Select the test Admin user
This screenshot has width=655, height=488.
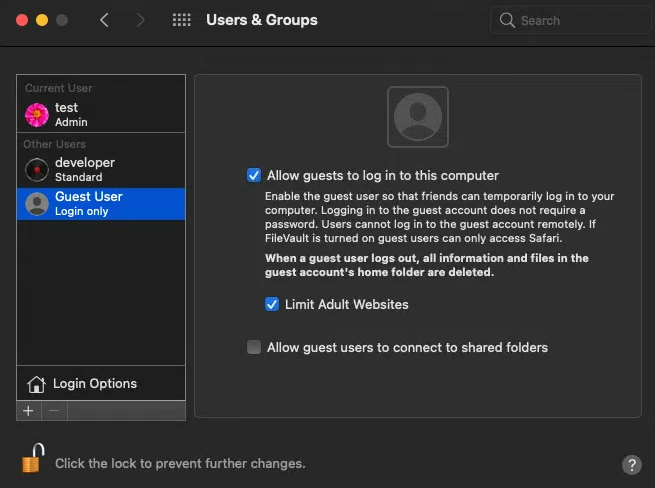[100, 114]
